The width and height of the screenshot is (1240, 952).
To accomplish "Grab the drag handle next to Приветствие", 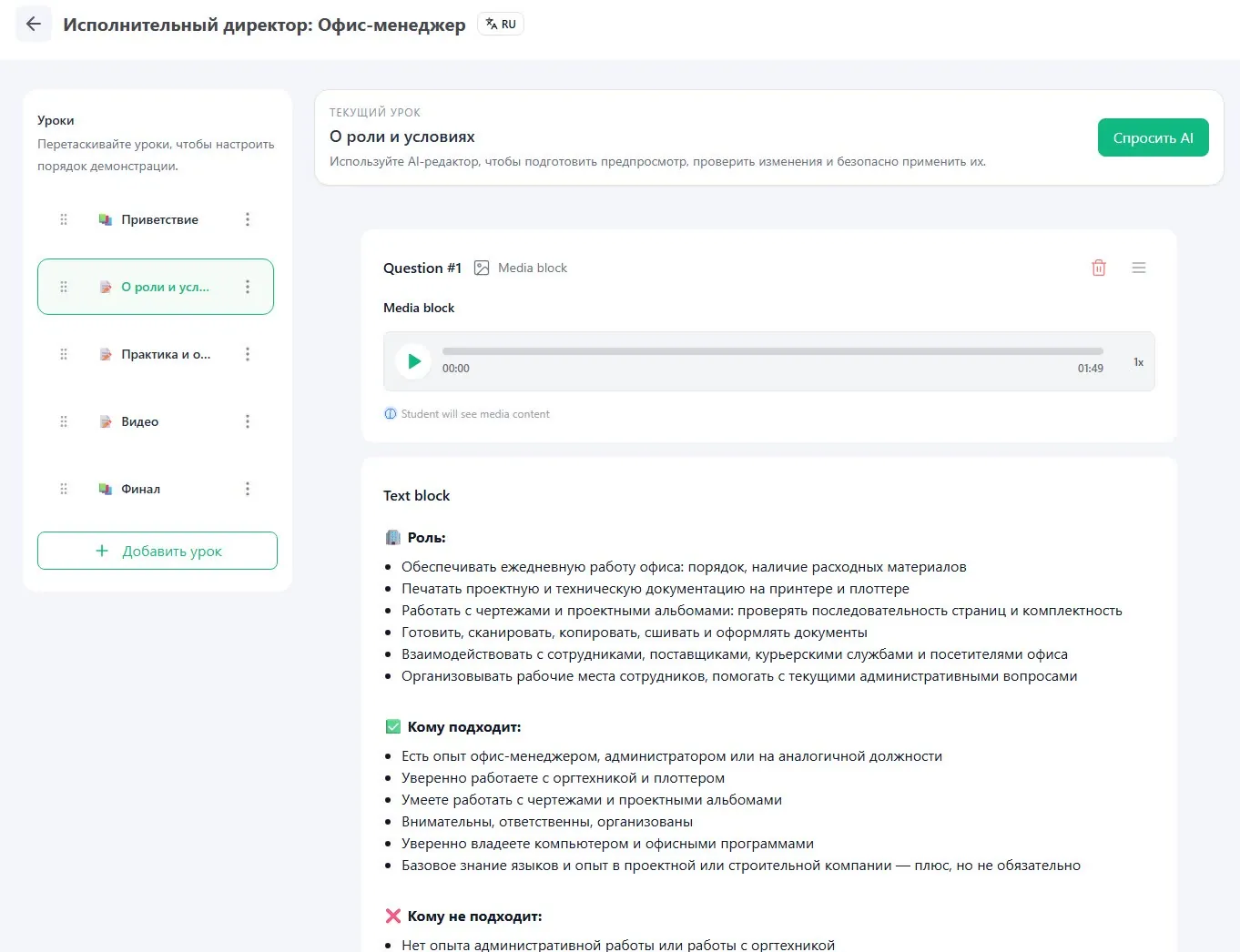I will coord(64,219).
